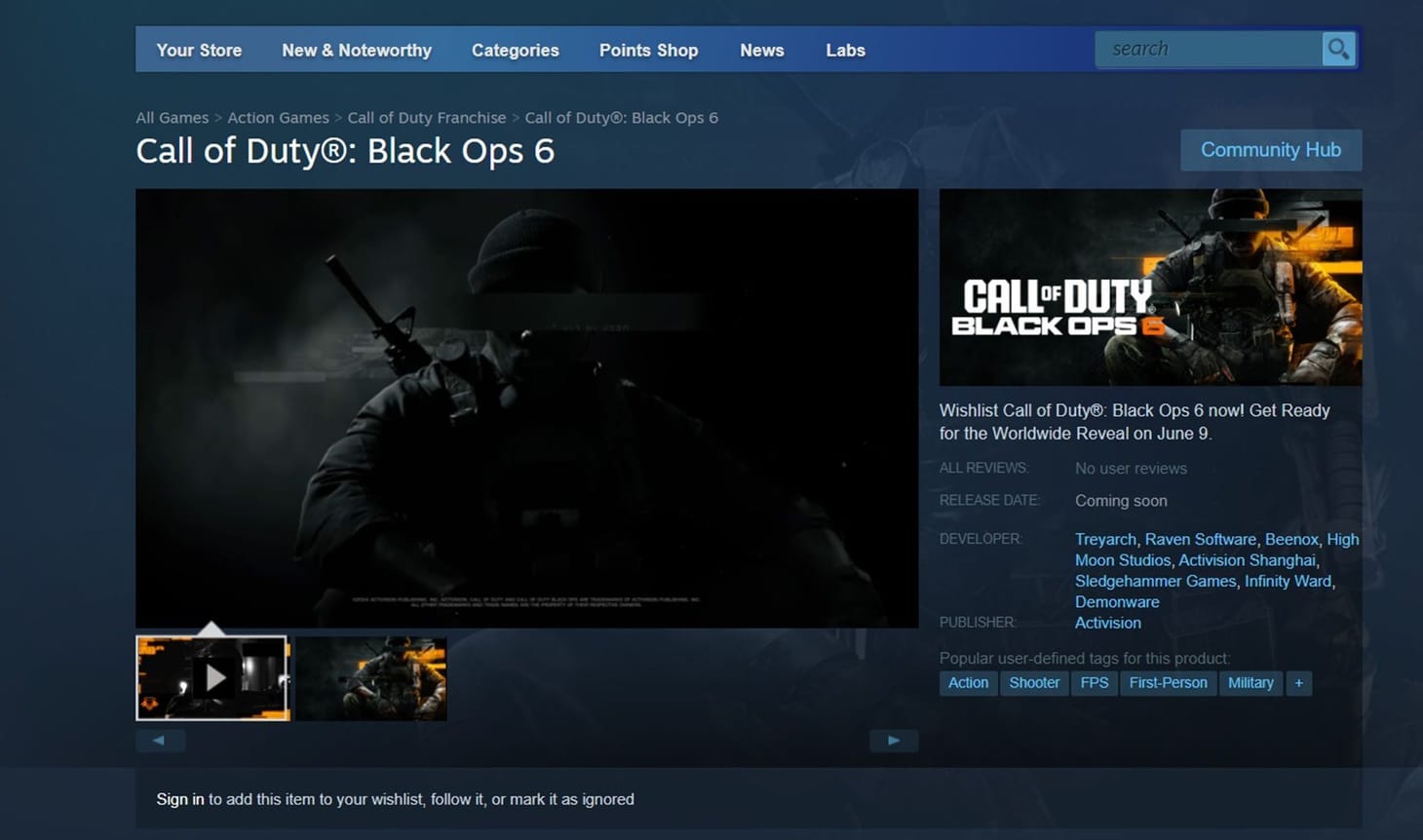
Task: Select the second screenshot thumbnail
Action: pos(371,677)
